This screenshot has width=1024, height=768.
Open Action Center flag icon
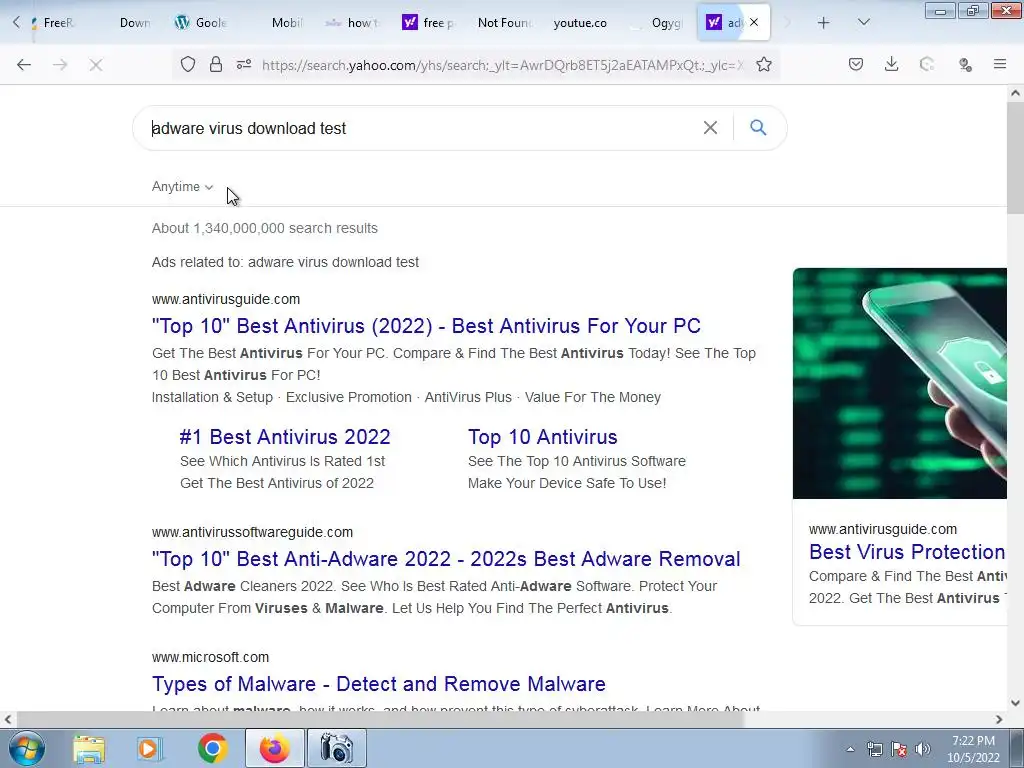pos(899,749)
